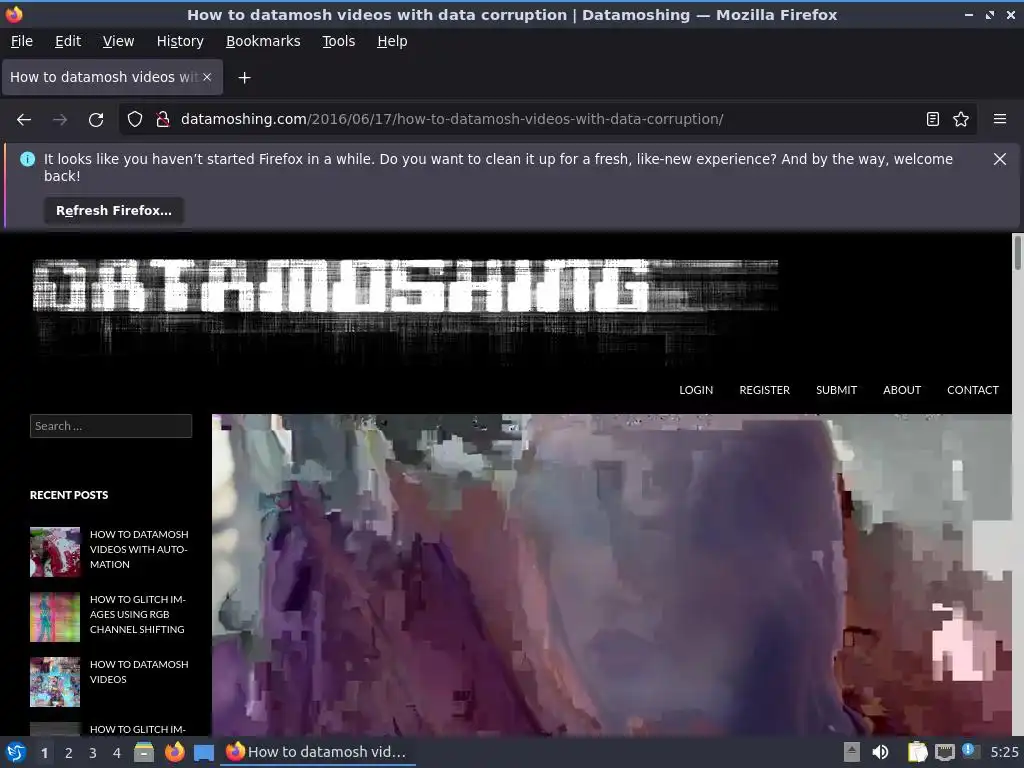Image resolution: width=1024 pixels, height=768 pixels.
Task: Close the datamosh tab
Action: click(x=207, y=77)
